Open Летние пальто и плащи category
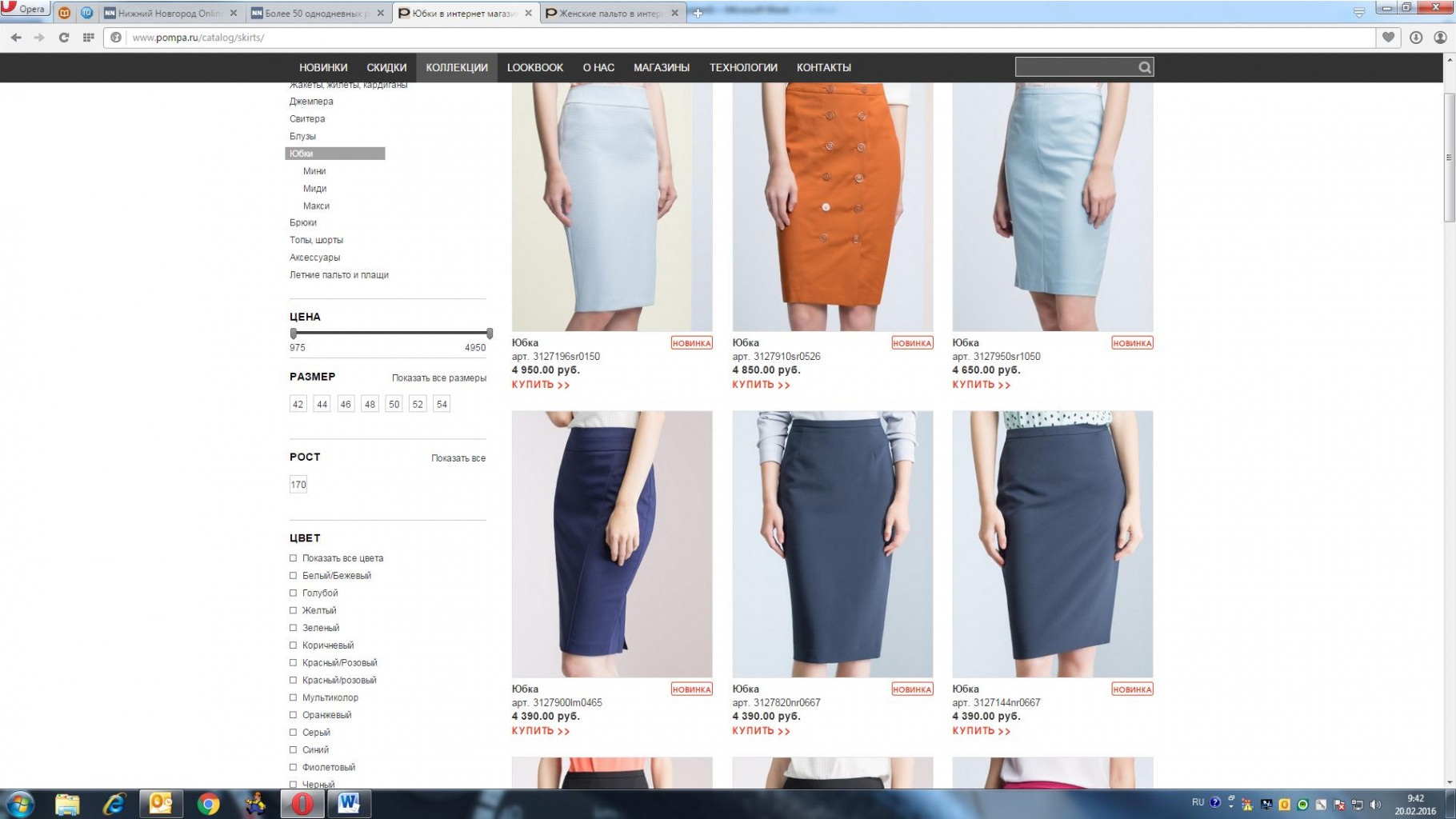Screen dimensions: 1456x819 tap(339, 275)
